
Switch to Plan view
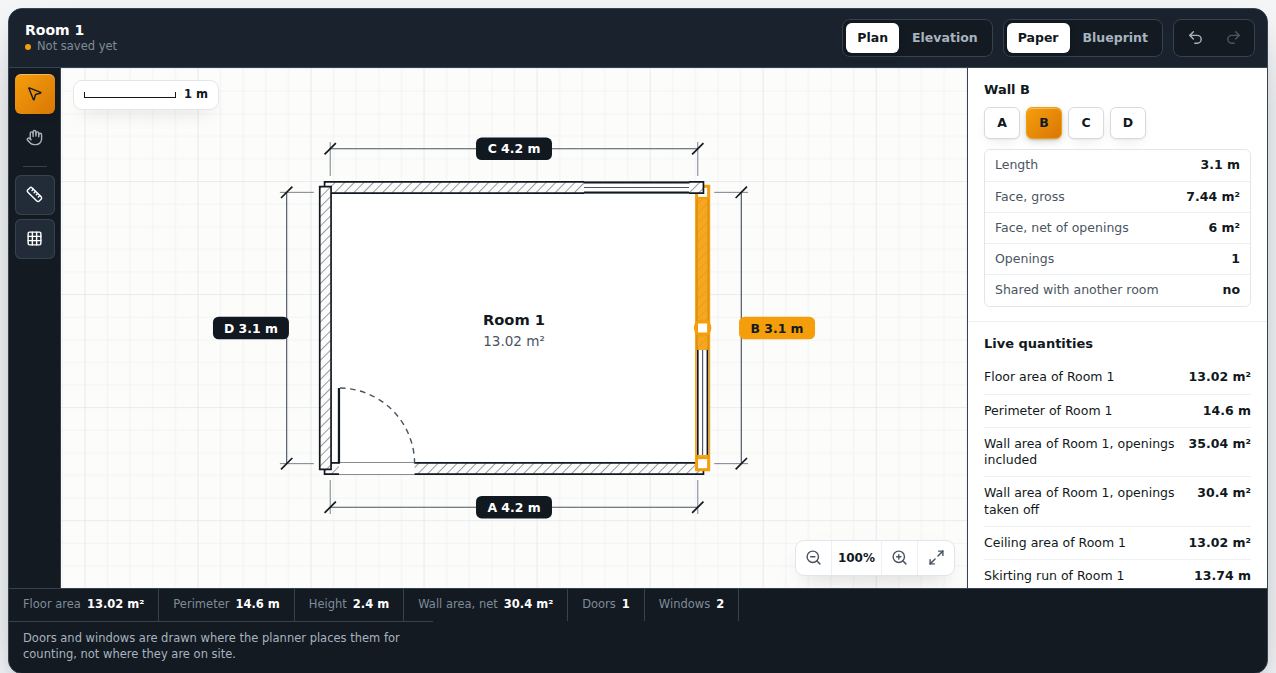(x=872, y=38)
